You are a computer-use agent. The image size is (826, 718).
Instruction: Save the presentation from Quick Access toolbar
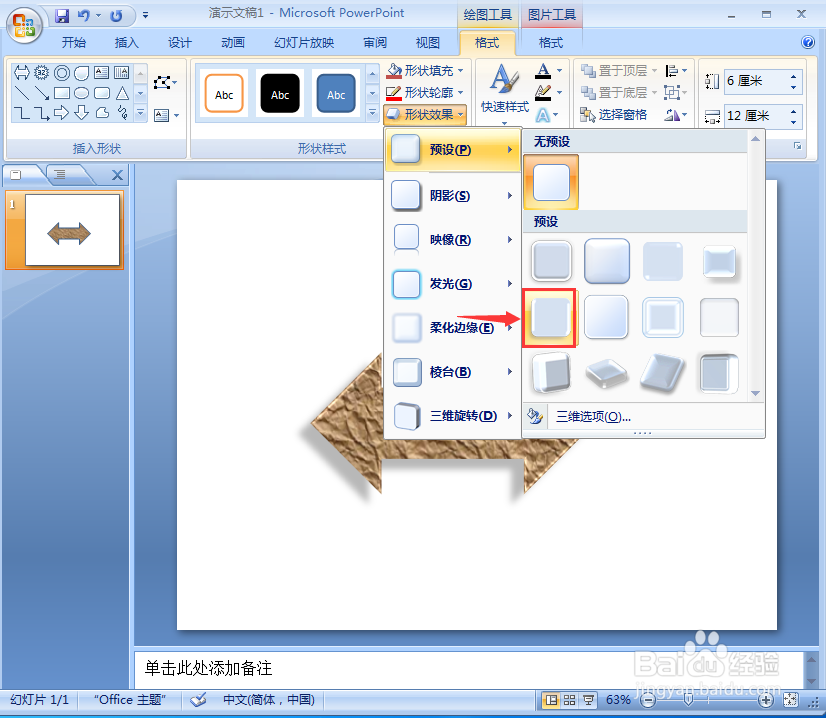click(x=62, y=15)
